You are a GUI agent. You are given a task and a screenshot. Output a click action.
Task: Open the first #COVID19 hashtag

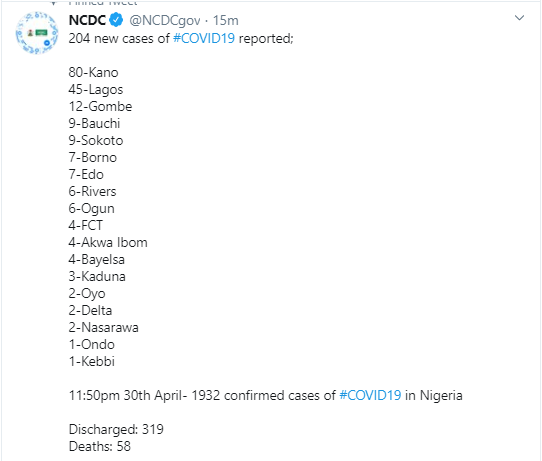(204, 38)
